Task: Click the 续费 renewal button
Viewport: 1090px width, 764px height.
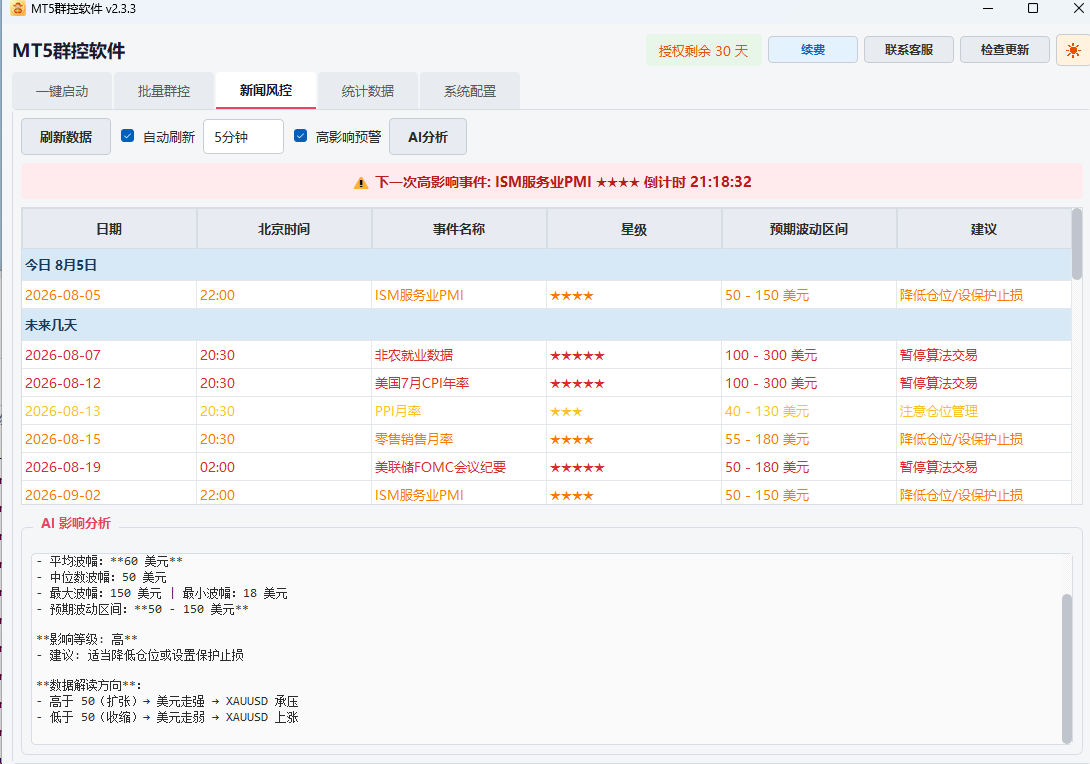Action: tap(813, 50)
